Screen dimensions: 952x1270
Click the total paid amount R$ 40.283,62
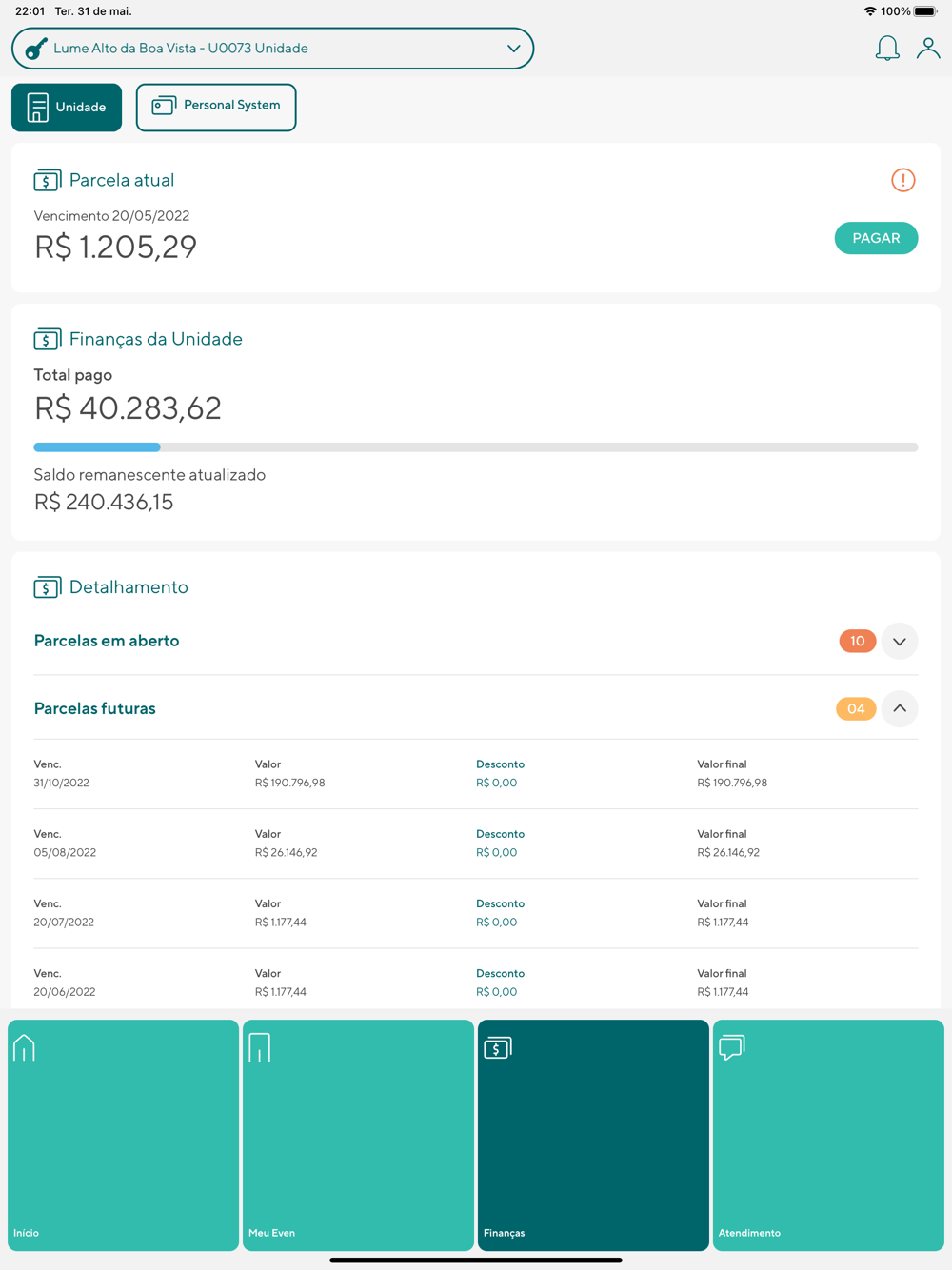(x=128, y=407)
